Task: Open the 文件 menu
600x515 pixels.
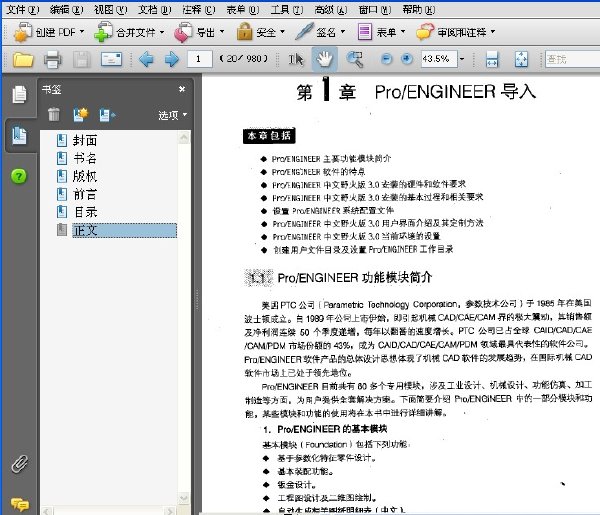Action: 23,10
